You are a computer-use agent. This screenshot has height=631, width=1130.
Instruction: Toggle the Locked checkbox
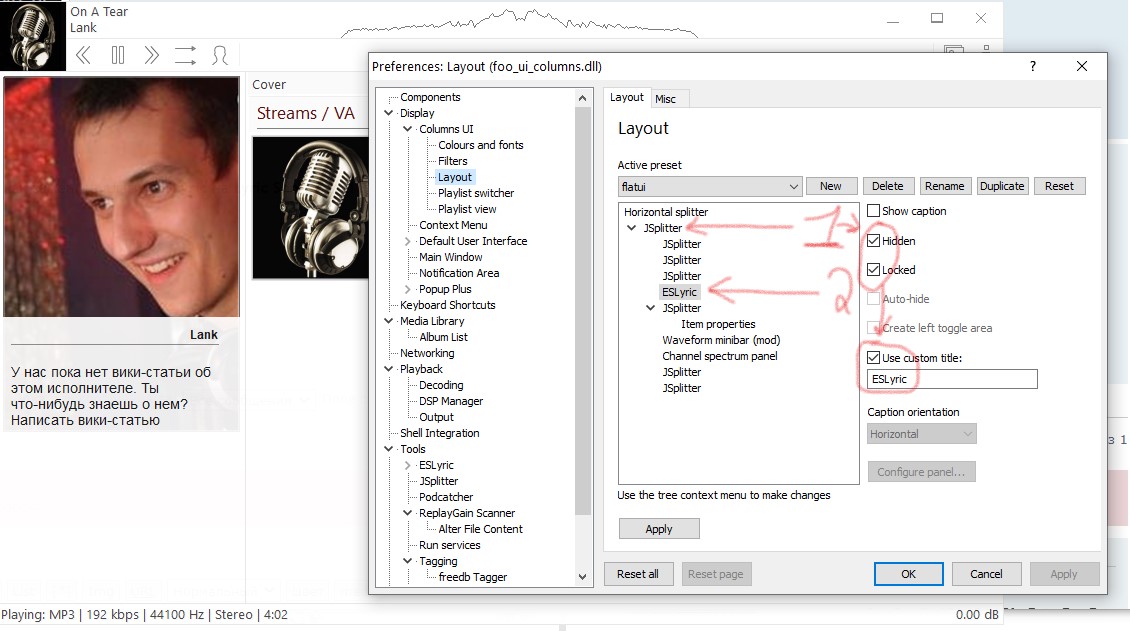(874, 270)
